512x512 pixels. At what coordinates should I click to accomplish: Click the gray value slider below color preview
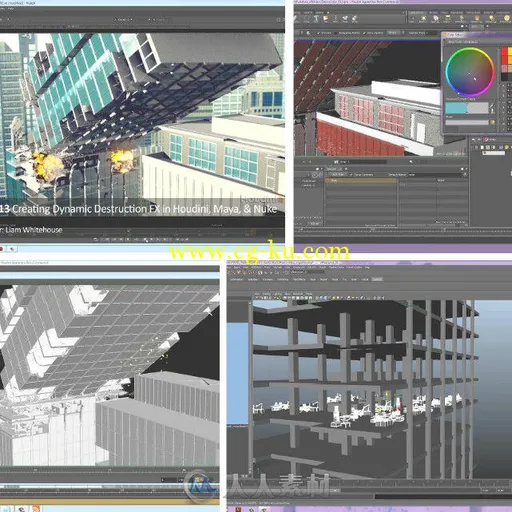[x=467, y=122]
